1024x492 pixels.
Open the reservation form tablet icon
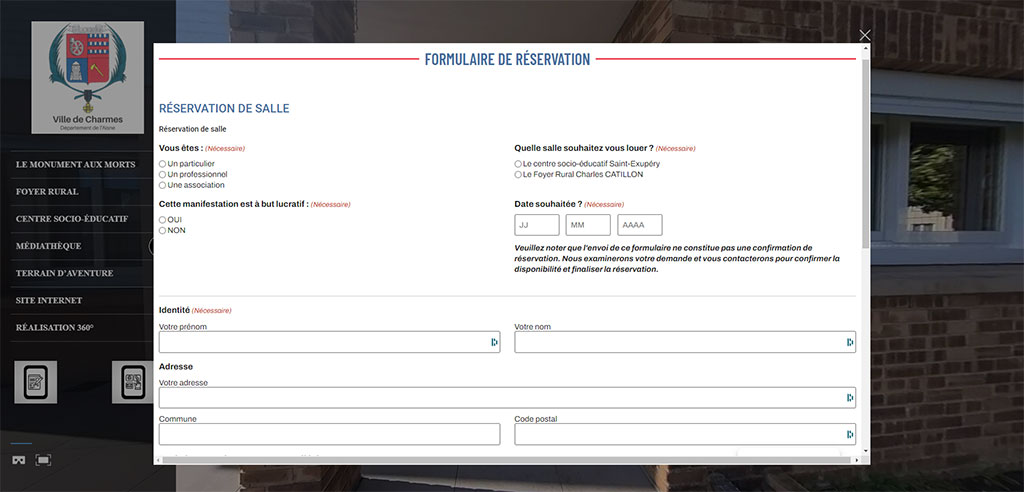[x=35, y=382]
